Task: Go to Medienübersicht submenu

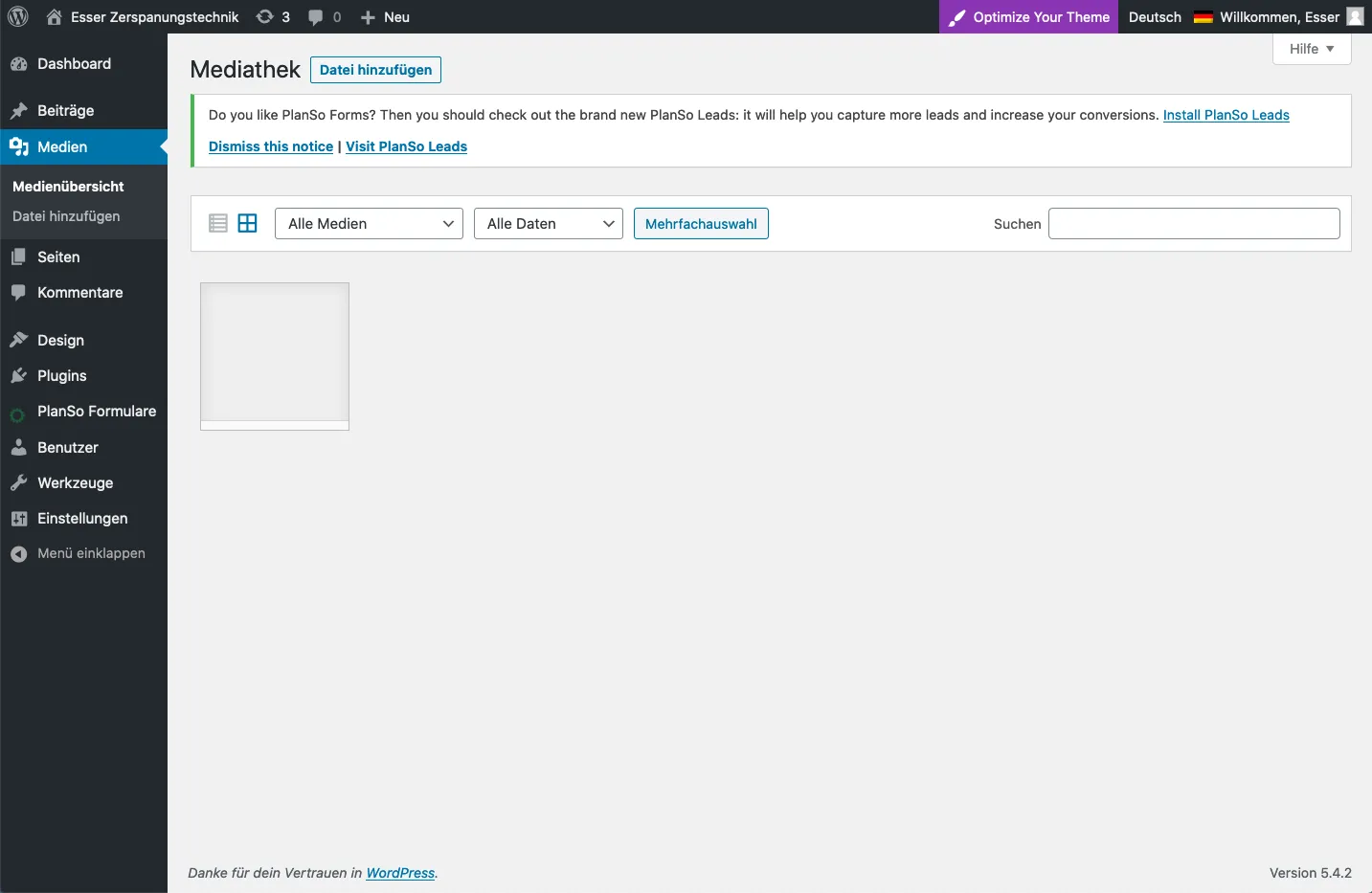Action: click(68, 187)
